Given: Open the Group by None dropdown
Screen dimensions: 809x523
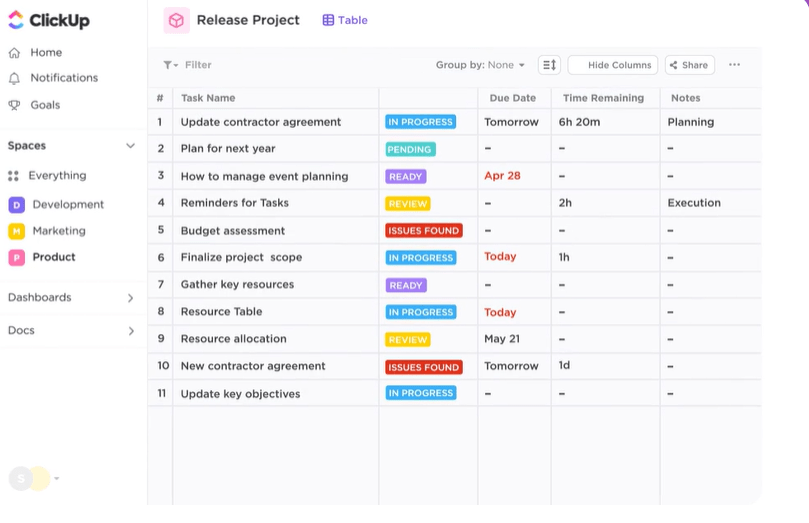Looking at the screenshot, I should (480, 65).
